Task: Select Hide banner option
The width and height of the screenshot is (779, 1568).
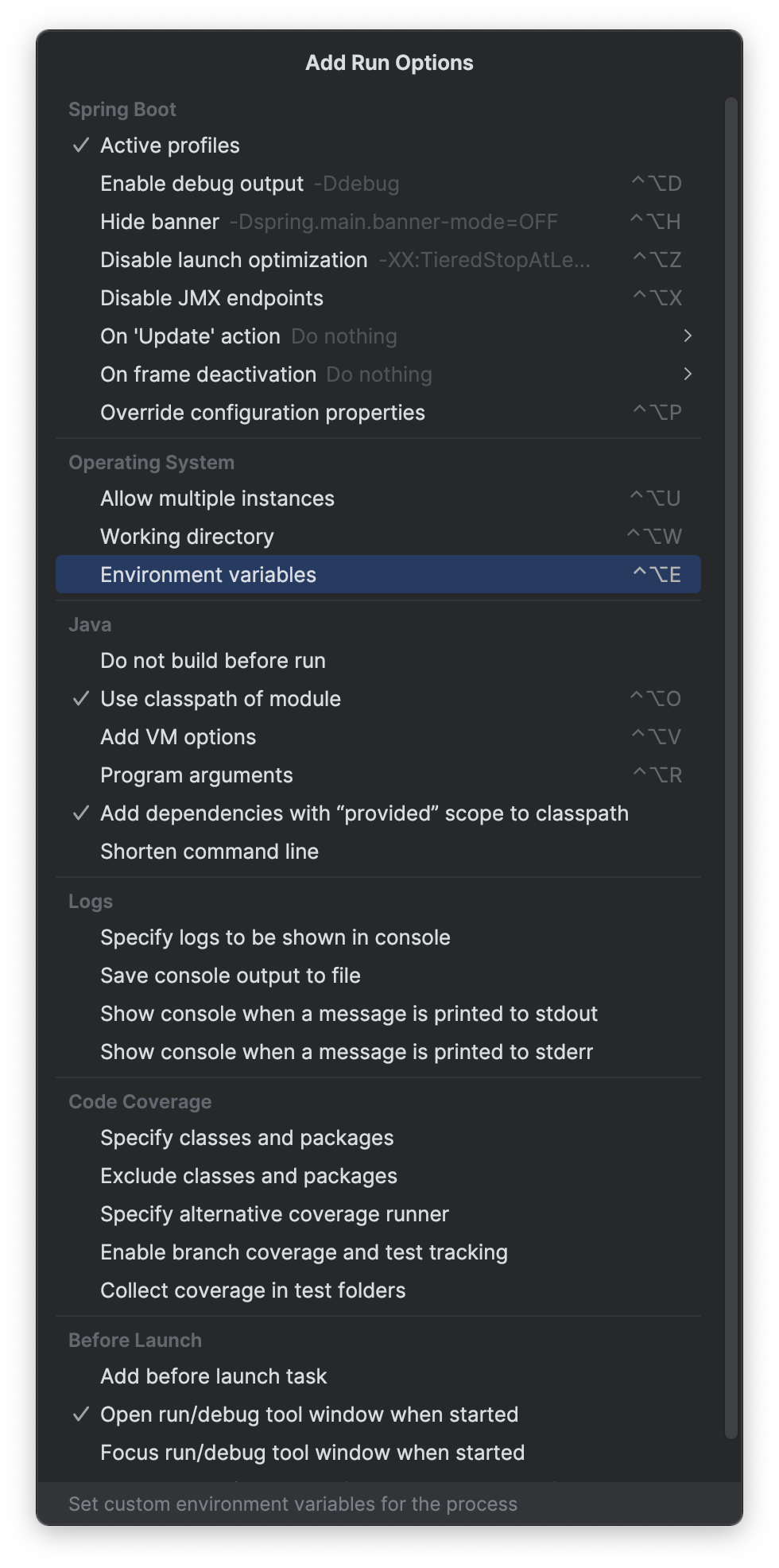Action: (x=159, y=222)
